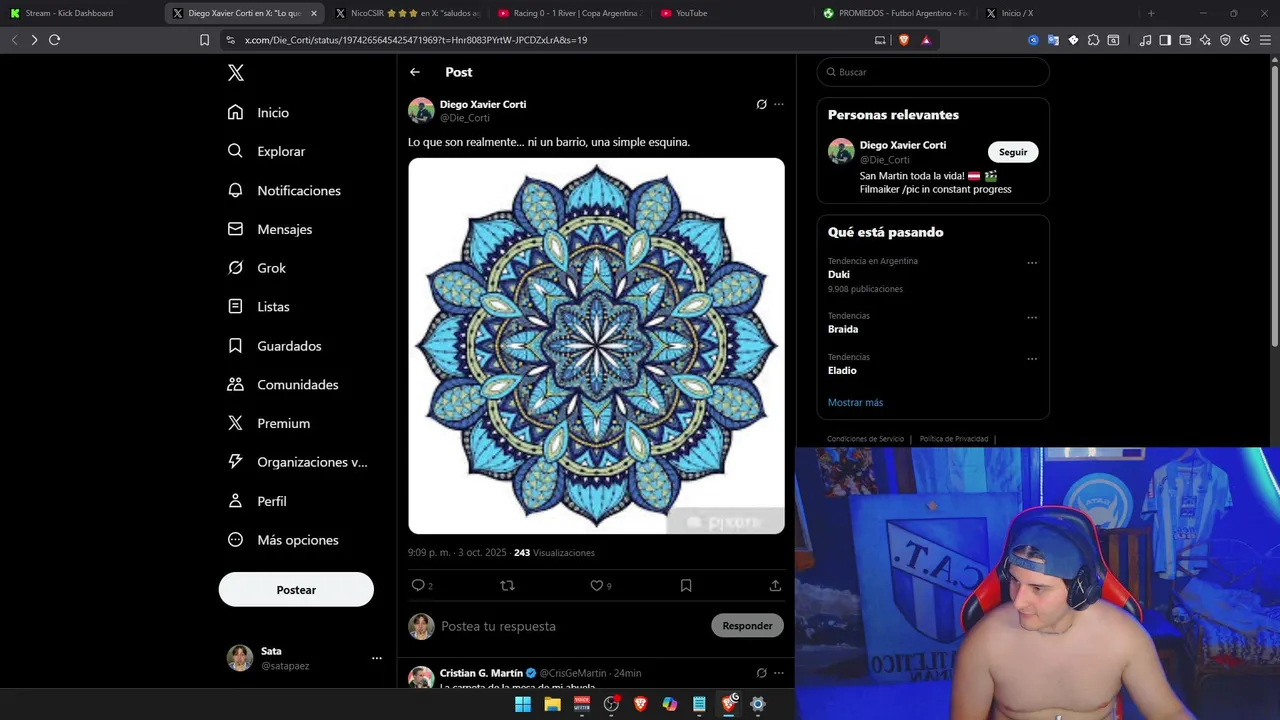The height and width of the screenshot is (720, 1280).
Task: Bookmark the post with the bookmark icon
Action: tap(686, 586)
